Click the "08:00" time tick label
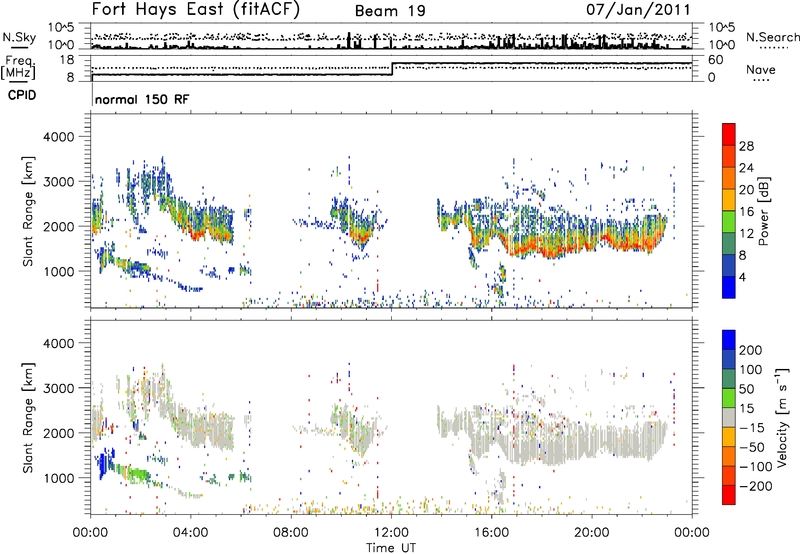The width and height of the screenshot is (800, 554). (291, 533)
